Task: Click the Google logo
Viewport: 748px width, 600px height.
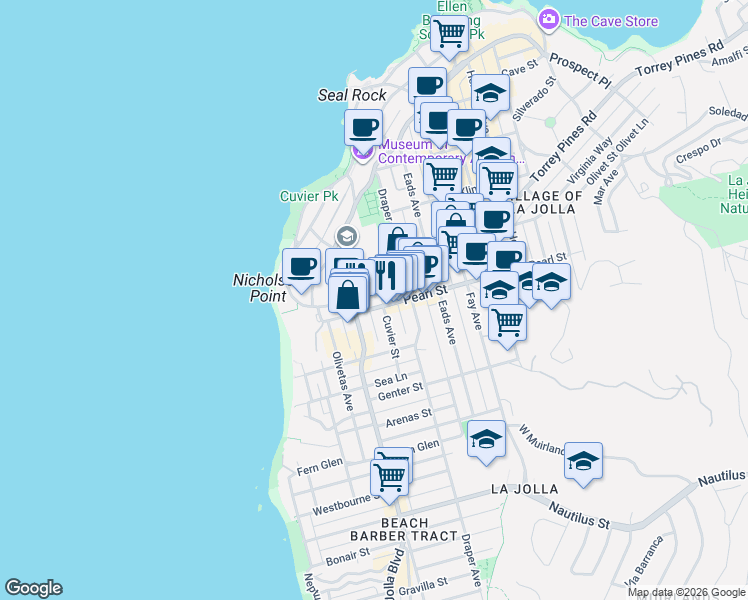Action: pyautogui.click(x=33, y=588)
